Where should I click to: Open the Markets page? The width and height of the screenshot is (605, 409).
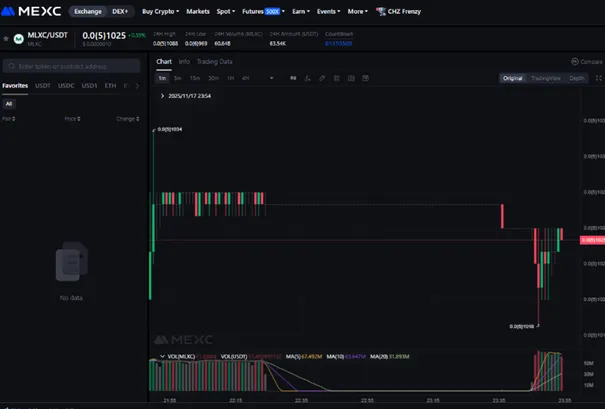(x=198, y=12)
